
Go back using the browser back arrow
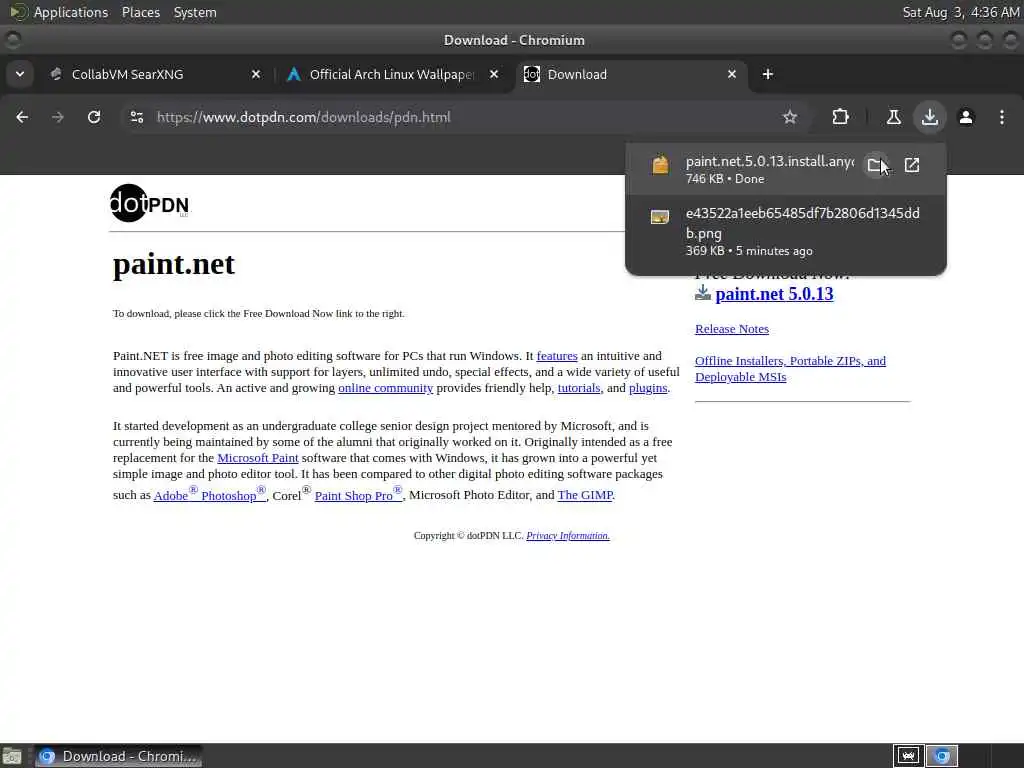[x=22, y=117]
